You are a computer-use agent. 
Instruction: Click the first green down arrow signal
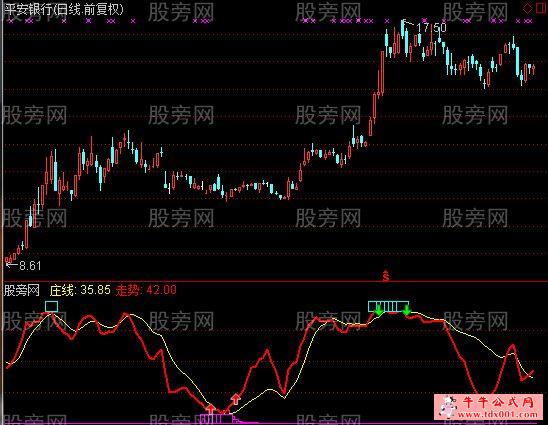click(x=378, y=310)
